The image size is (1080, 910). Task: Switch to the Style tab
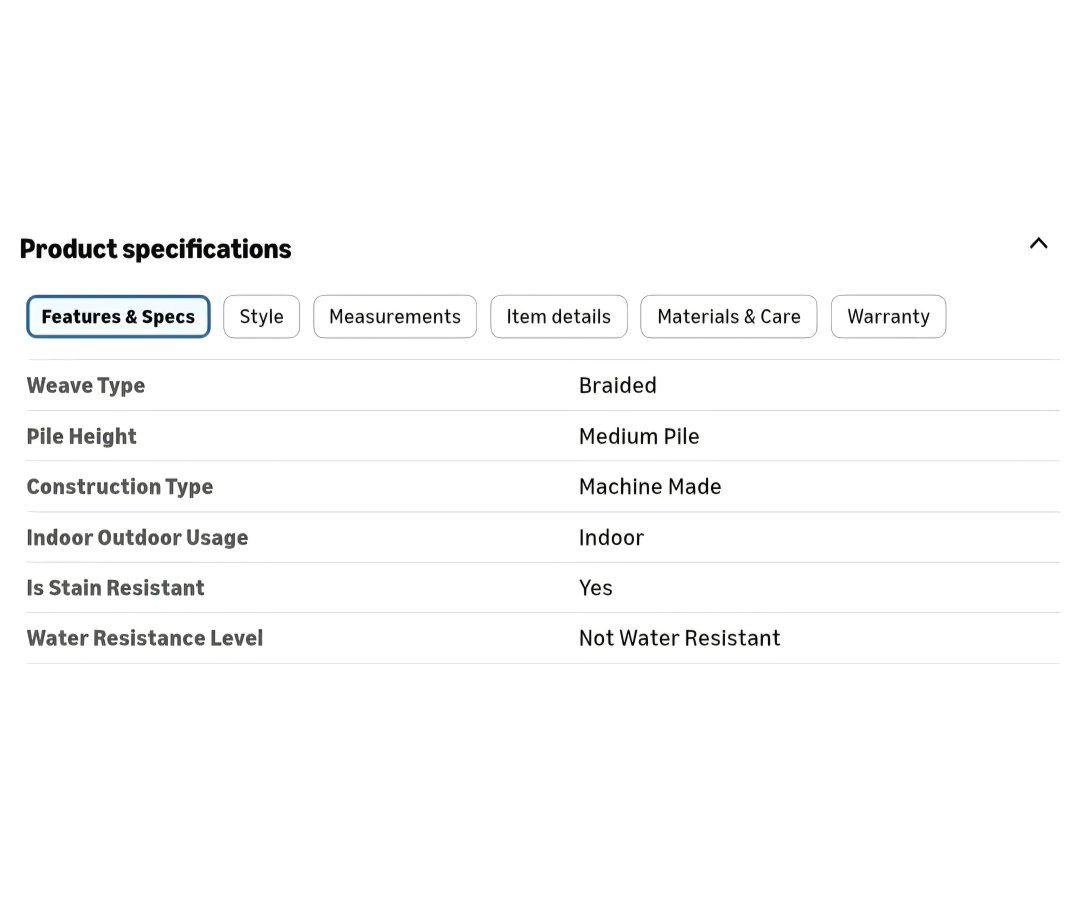tap(261, 317)
